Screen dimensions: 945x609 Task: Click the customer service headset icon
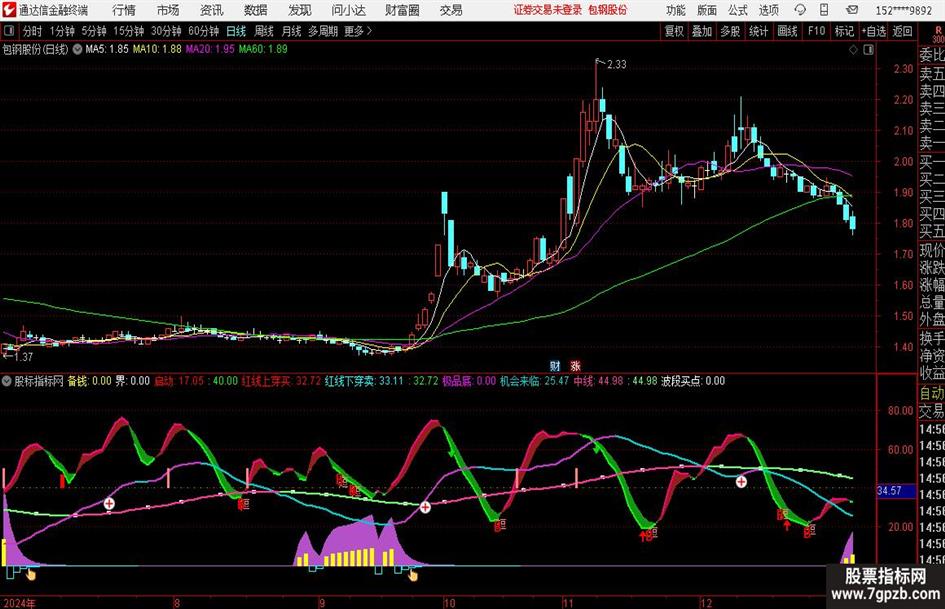[x=800, y=10]
